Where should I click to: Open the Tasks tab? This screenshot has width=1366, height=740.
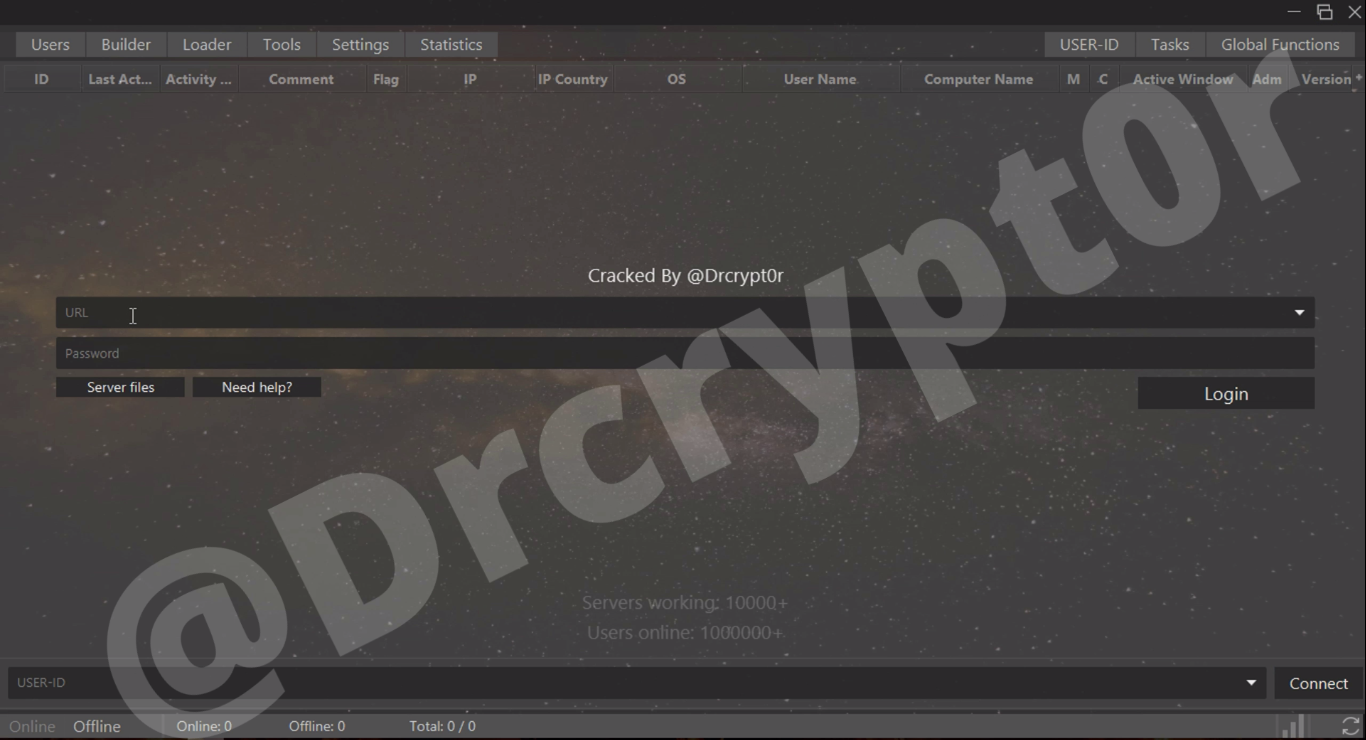[x=1170, y=45]
